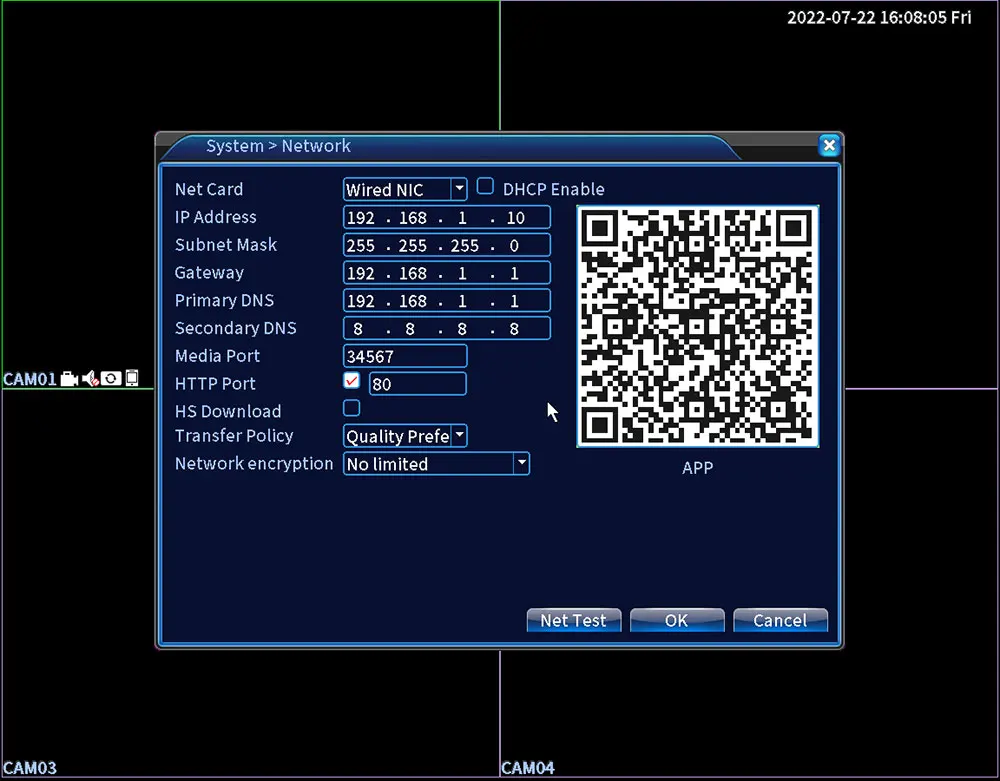Click the IP Address last octet field
Viewport: 1000px width, 781px height.
coord(515,218)
